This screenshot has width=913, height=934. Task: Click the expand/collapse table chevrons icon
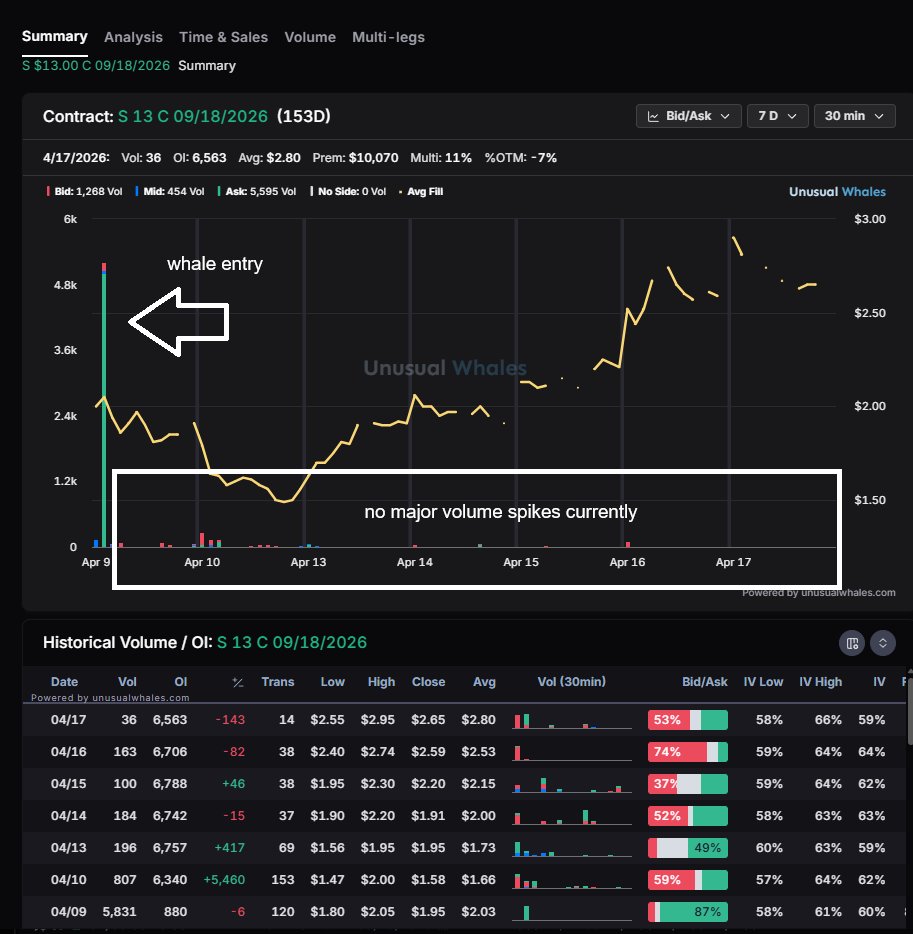[882, 643]
